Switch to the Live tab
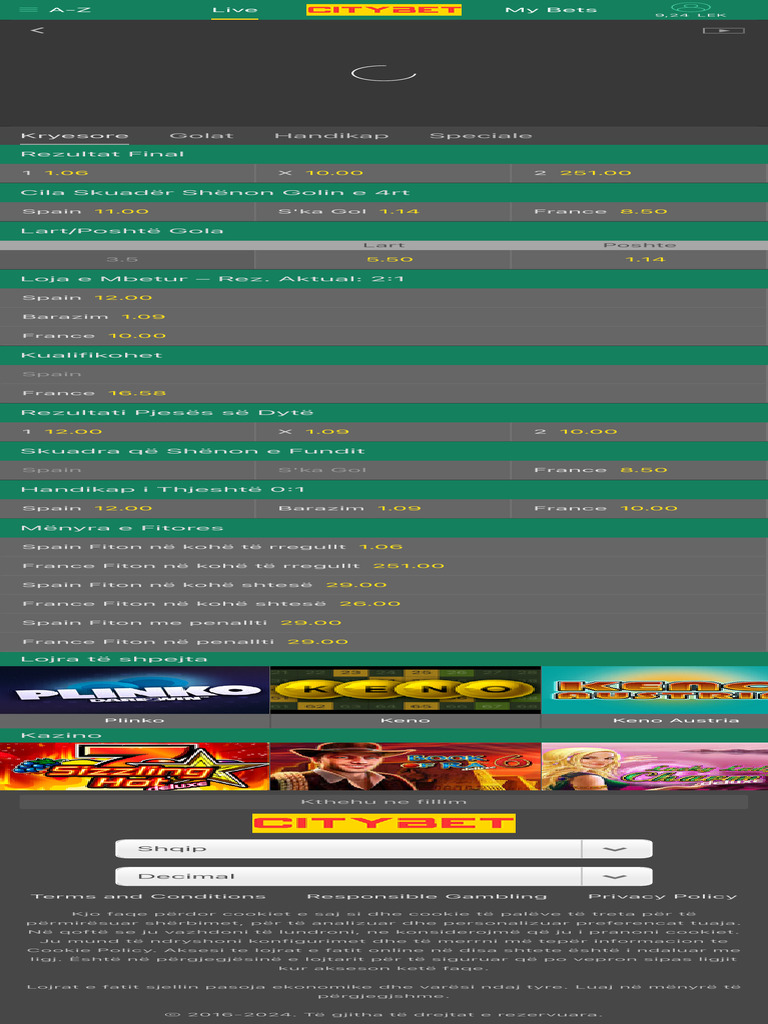768x1024 pixels. 234,10
